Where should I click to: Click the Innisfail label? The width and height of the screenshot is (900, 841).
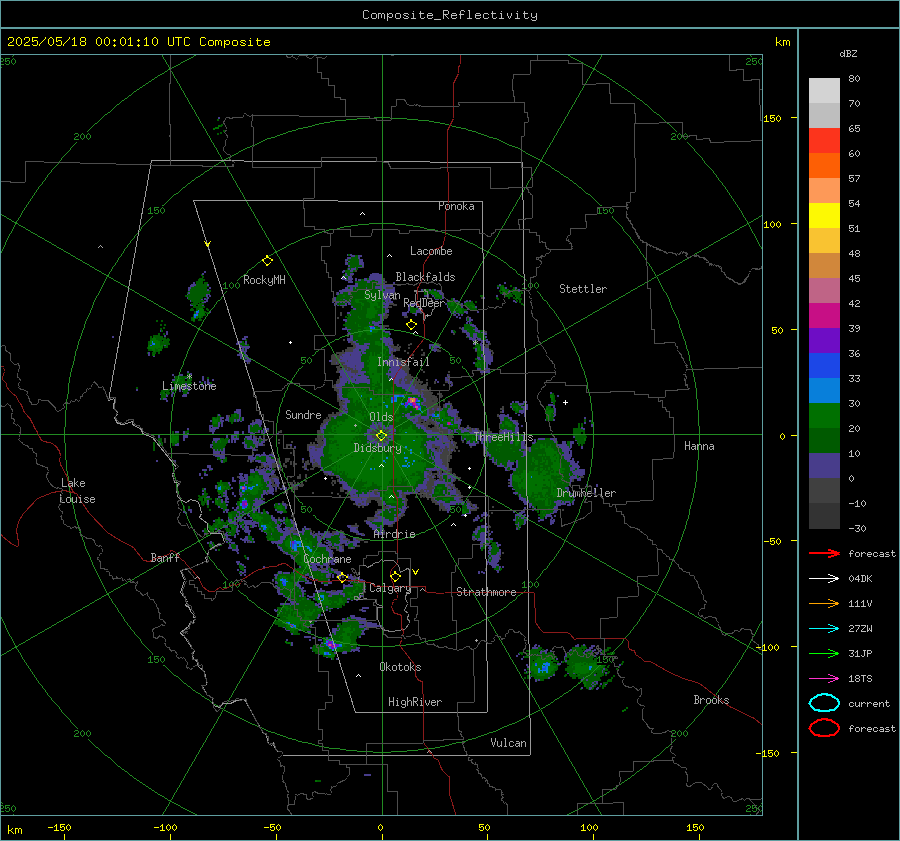[403, 362]
